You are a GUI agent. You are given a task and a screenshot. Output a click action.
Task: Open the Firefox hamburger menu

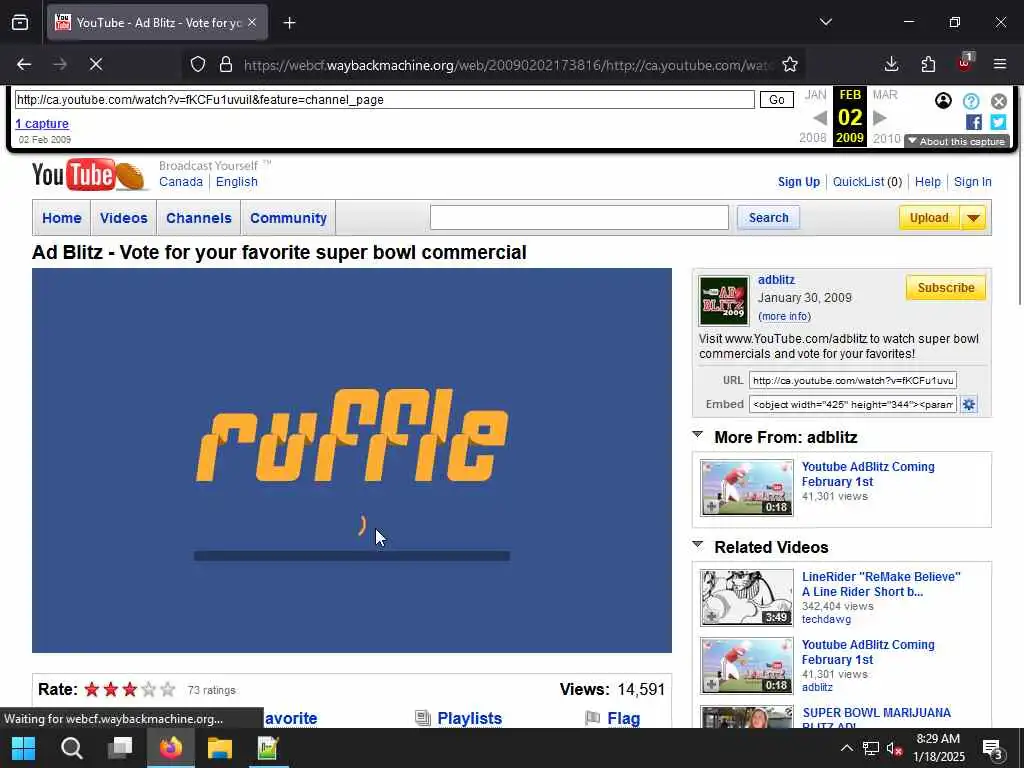pyautogui.click(x=1000, y=64)
